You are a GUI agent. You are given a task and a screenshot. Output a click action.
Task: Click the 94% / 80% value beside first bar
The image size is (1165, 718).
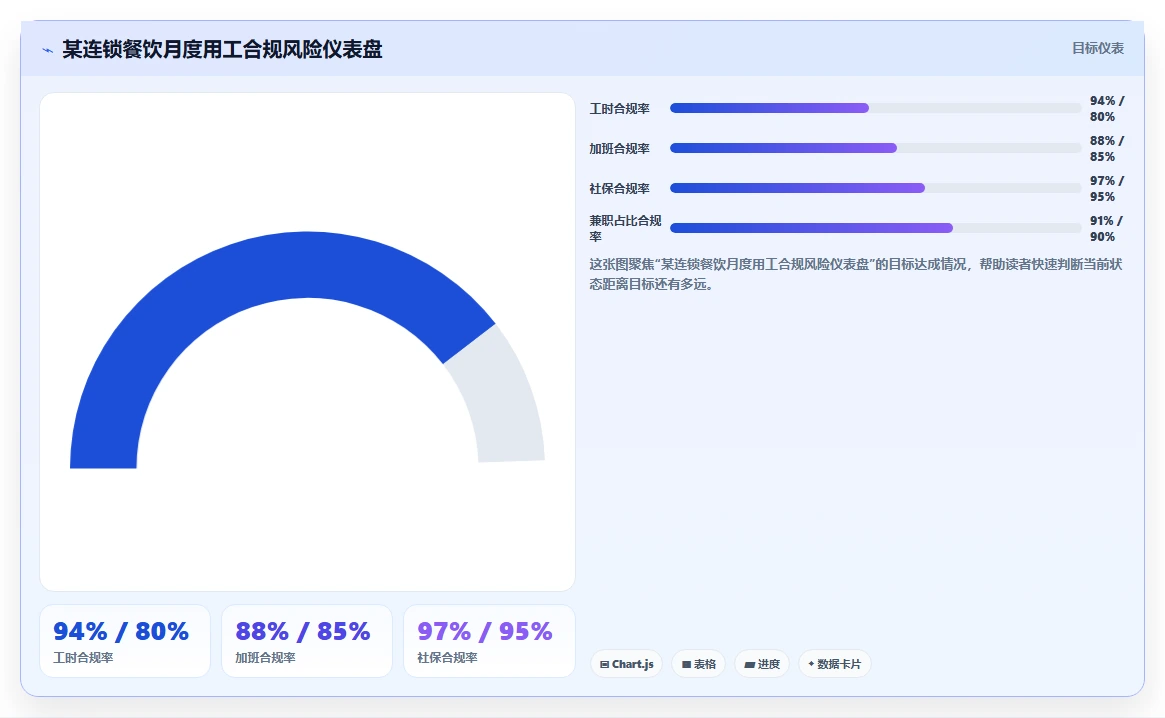1107,109
